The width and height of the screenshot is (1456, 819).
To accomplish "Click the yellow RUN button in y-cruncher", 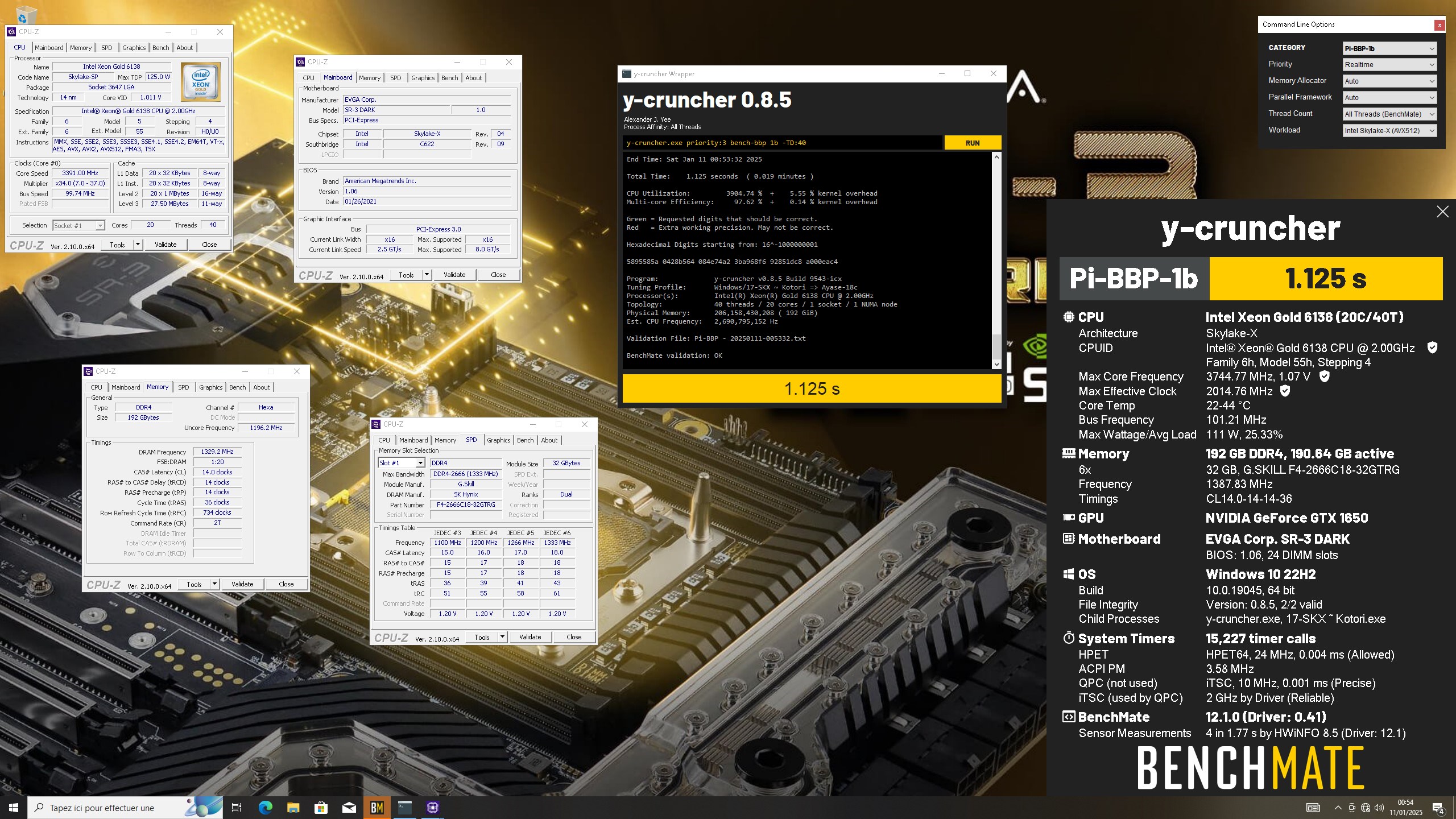I will coord(973,143).
